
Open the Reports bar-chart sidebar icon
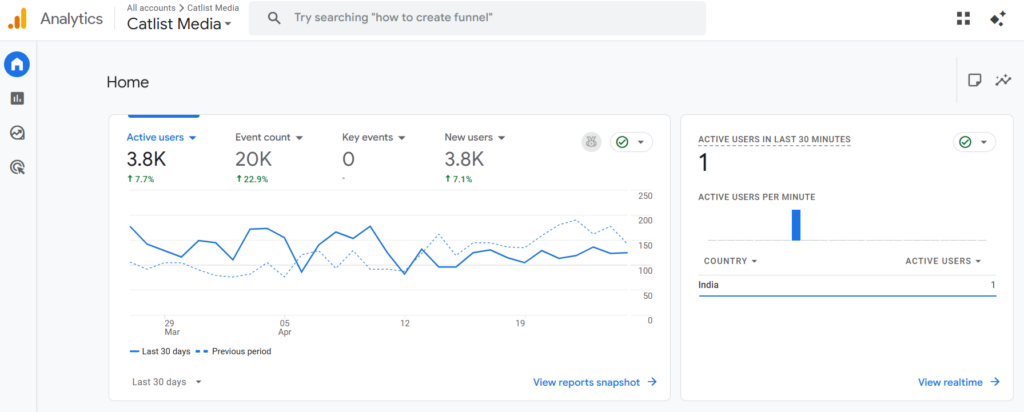17,99
